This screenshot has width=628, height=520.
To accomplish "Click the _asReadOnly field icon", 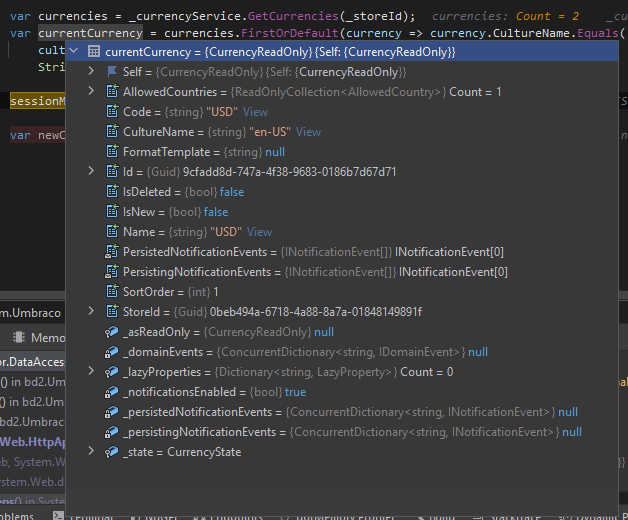I will click(x=112, y=332).
